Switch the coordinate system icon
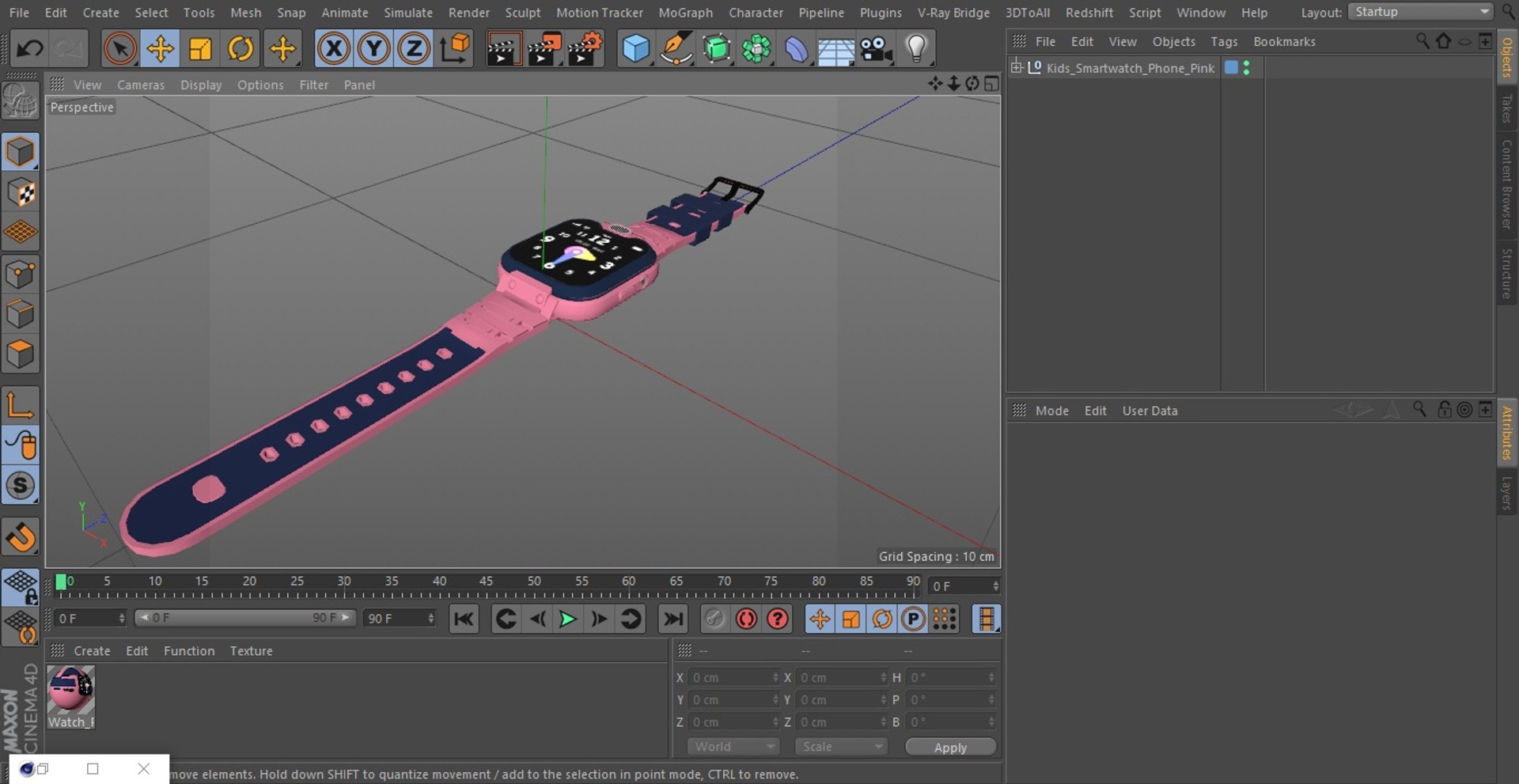Screen dimensions: 1519x784 pyautogui.click(x=455, y=49)
